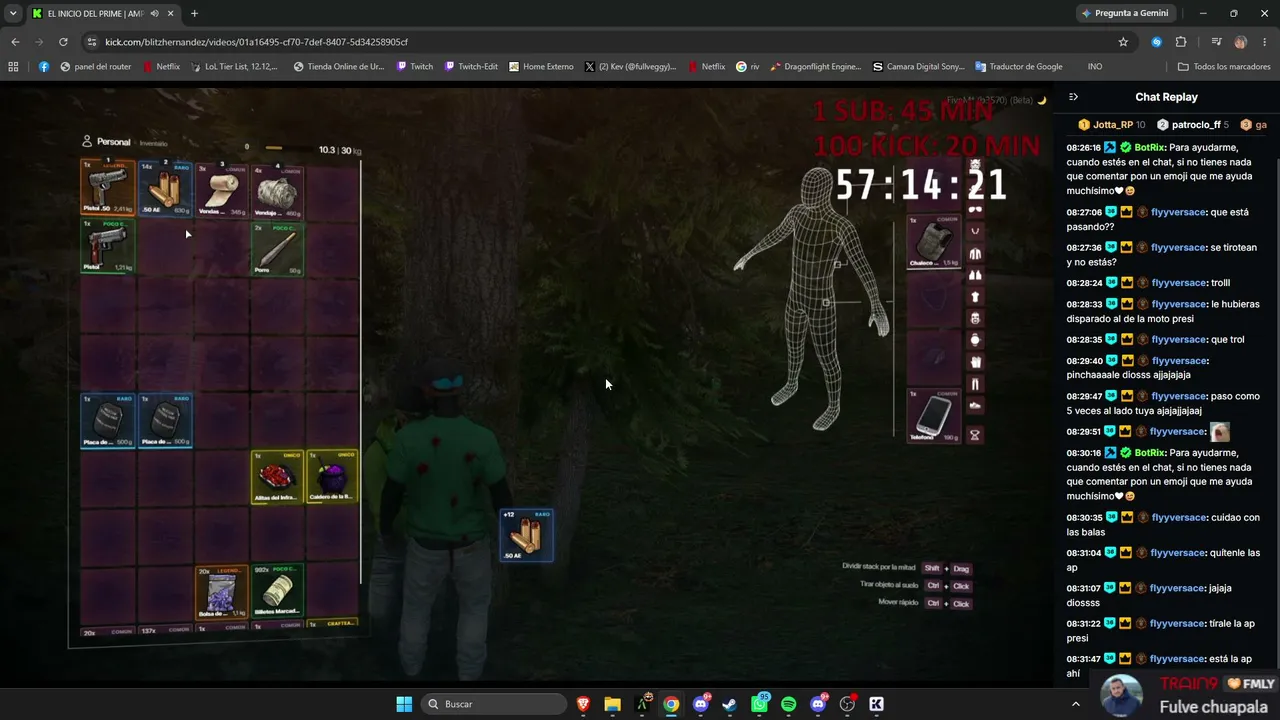
Task: Open Brave browser from the taskbar
Action: point(583,704)
